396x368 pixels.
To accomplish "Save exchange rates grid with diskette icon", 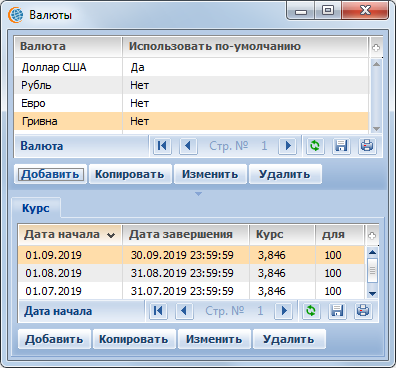I will 337,311.
